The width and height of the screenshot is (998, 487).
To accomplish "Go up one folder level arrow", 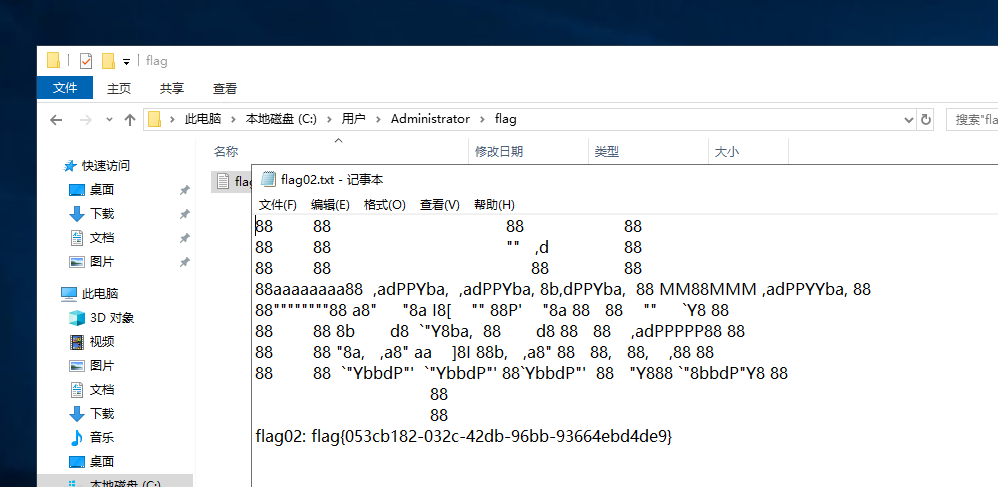I will (x=130, y=119).
